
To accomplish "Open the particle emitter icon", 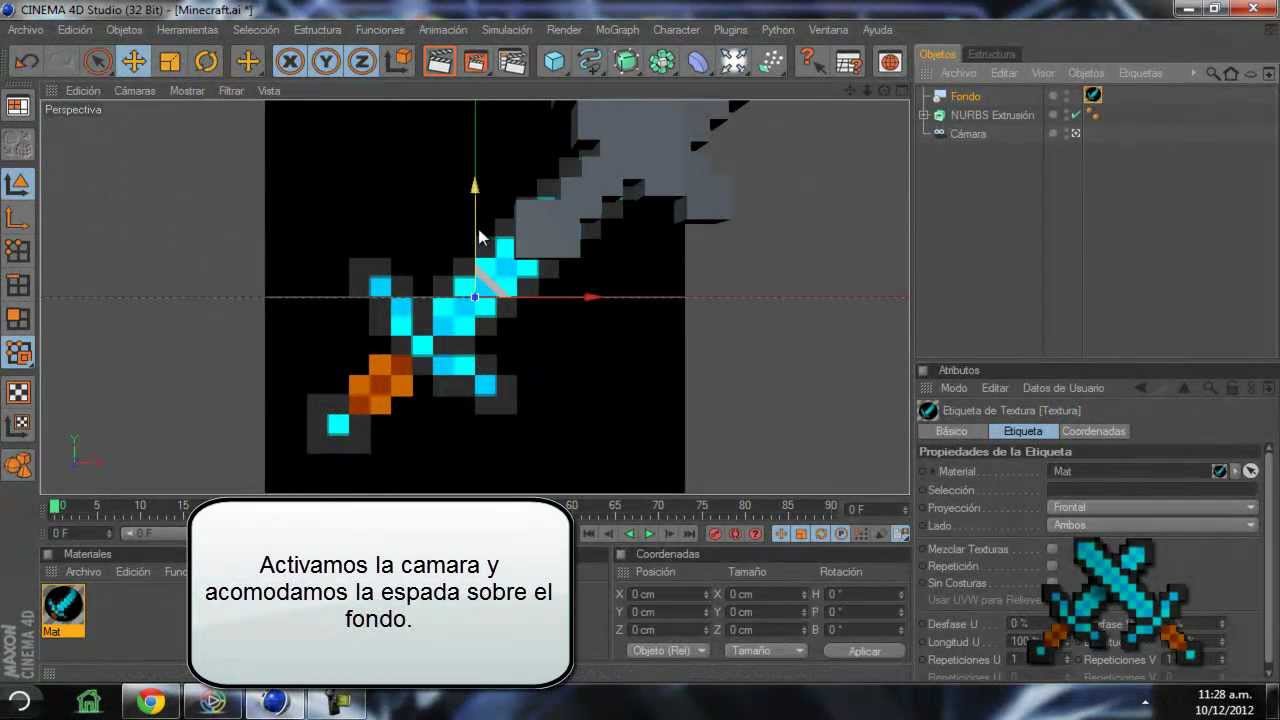I will click(770, 62).
